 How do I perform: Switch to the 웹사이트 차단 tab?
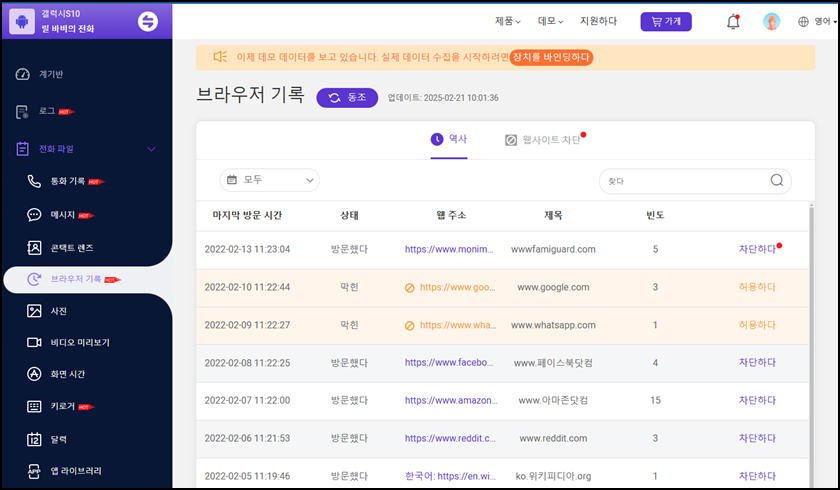545,140
